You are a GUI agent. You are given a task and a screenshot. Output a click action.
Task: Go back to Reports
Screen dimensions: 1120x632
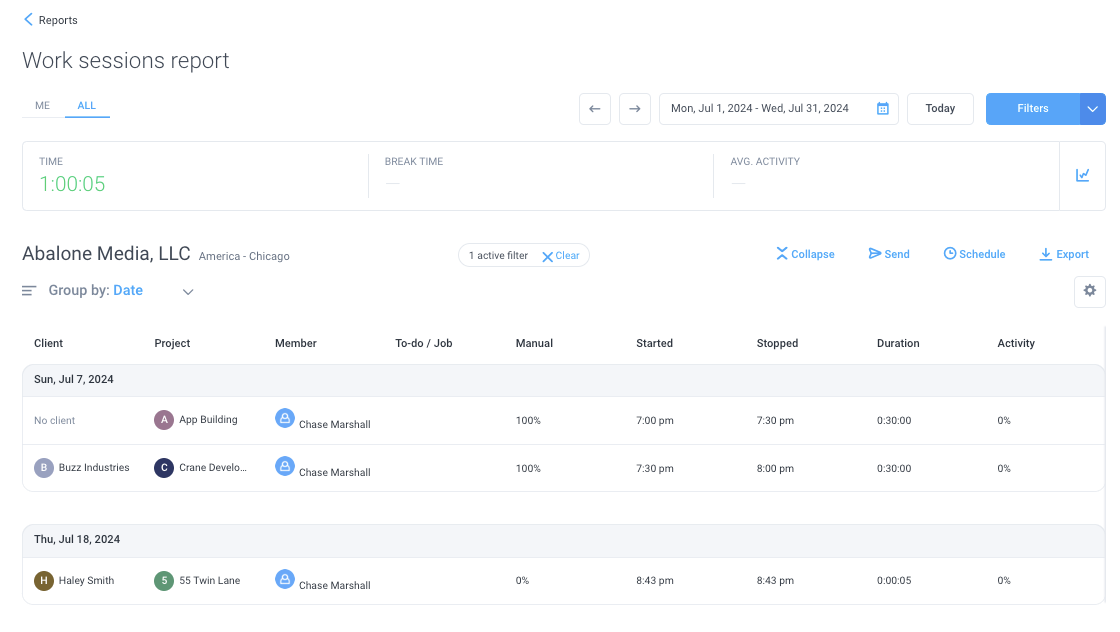(51, 20)
